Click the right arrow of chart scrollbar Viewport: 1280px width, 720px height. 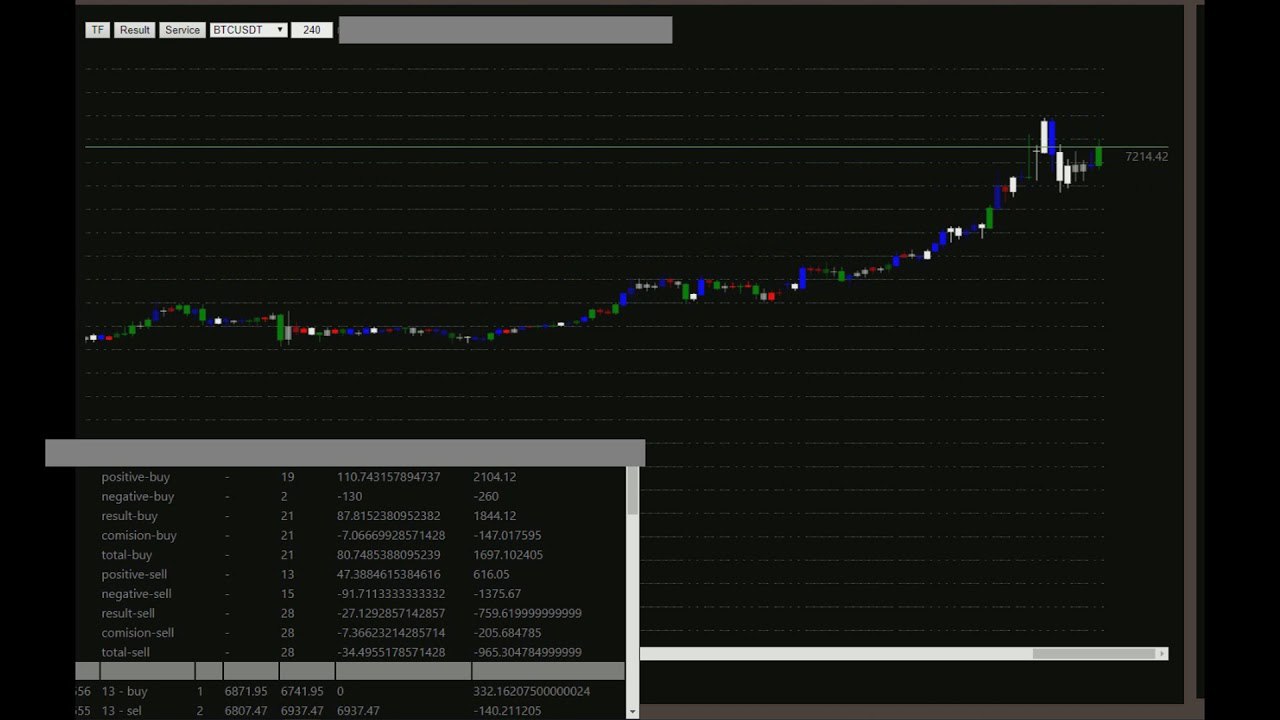[1162, 654]
